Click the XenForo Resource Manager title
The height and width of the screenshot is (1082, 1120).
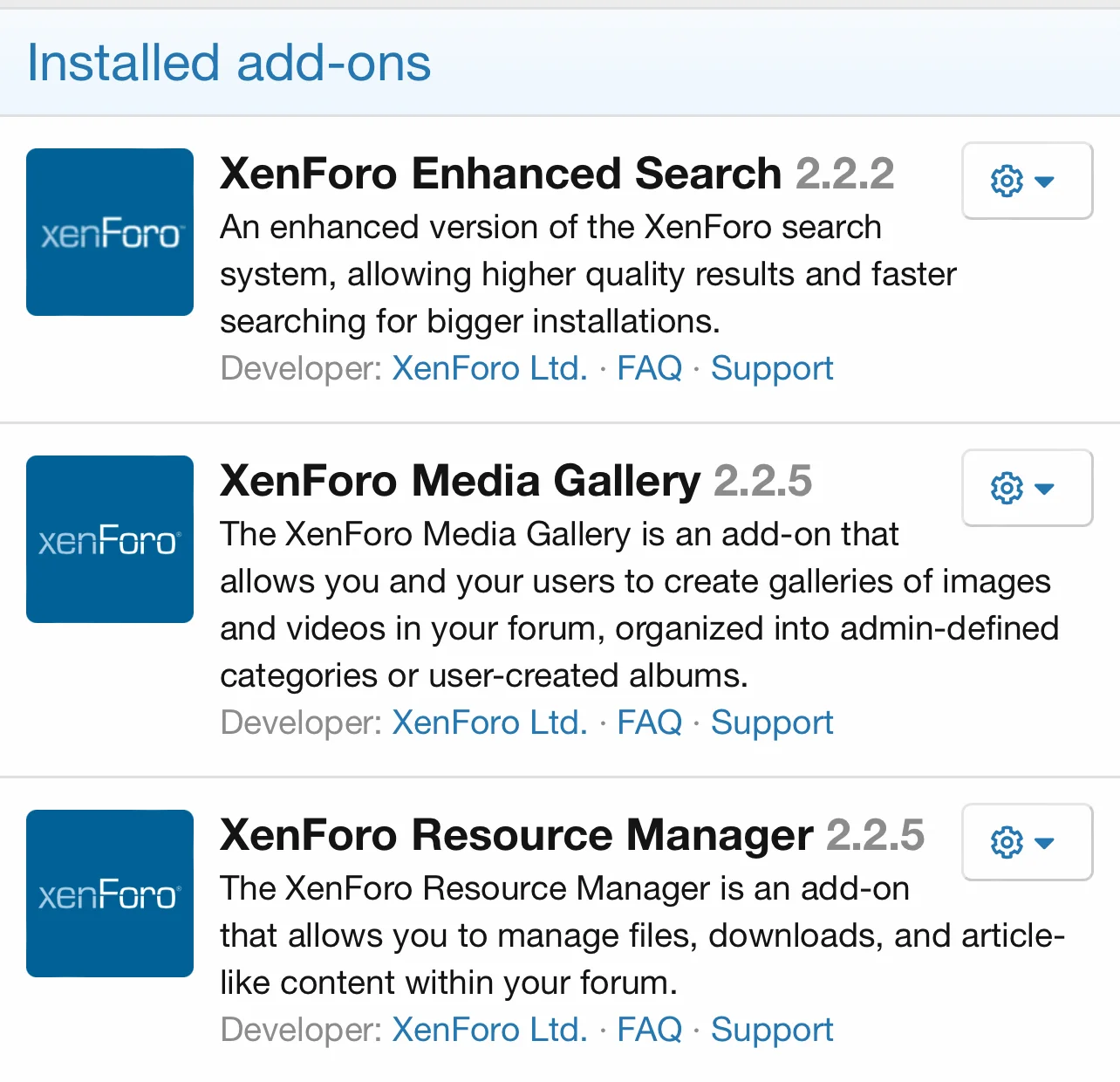point(516,835)
